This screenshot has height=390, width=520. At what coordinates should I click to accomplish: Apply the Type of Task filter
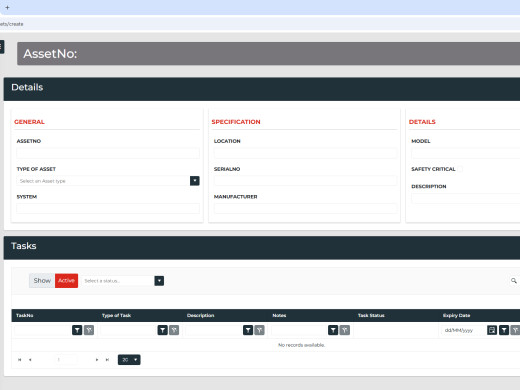pyautogui.click(x=162, y=330)
